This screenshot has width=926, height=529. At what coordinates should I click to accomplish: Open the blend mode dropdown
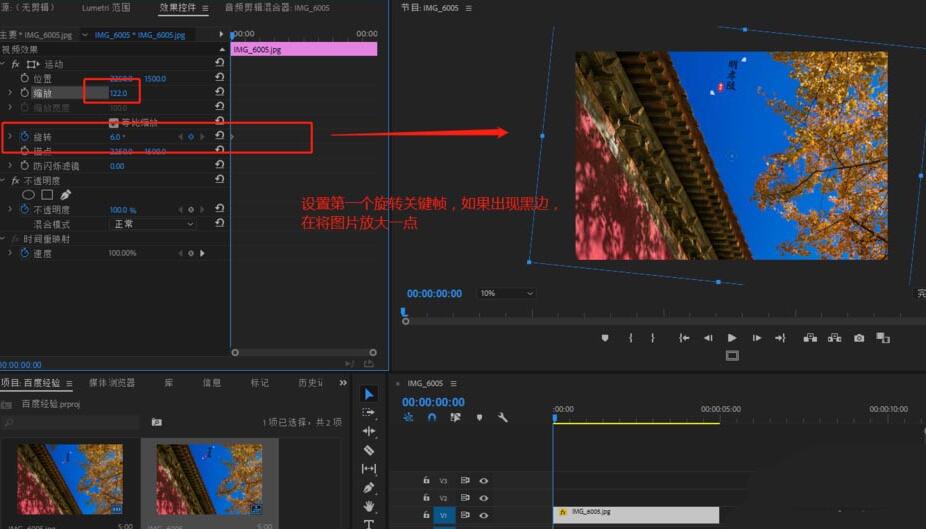(x=153, y=224)
